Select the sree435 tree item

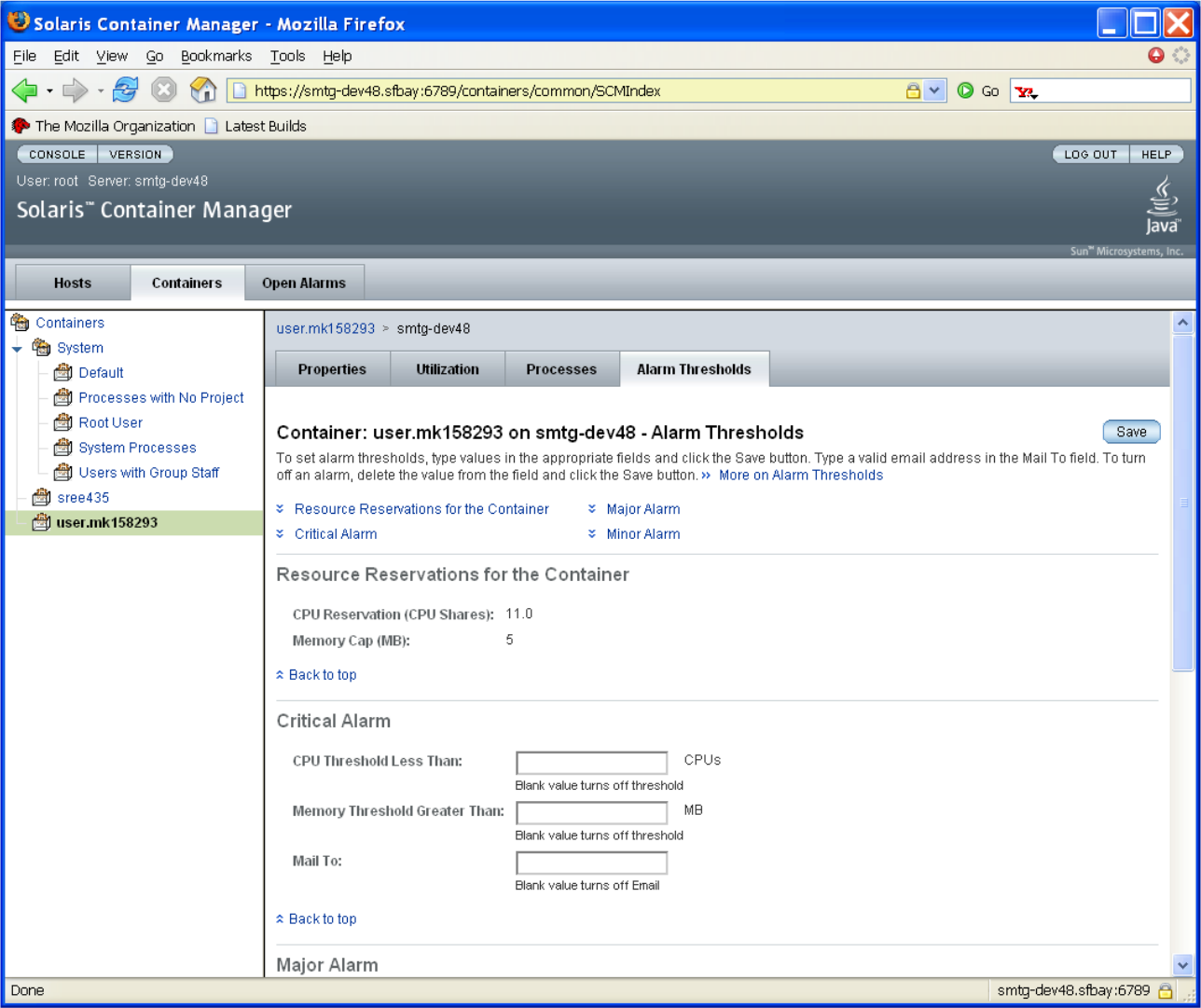[83, 498]
